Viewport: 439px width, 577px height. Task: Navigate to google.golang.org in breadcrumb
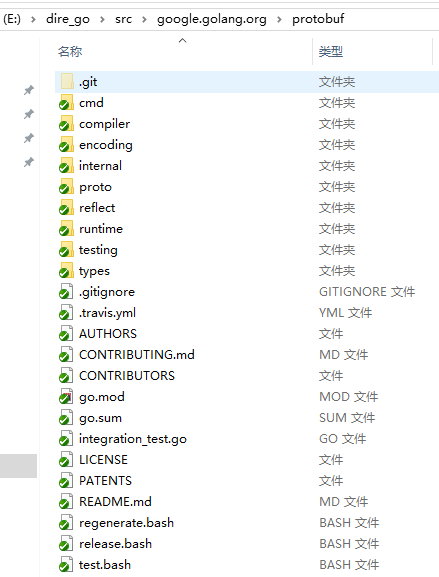click(212, 19)
